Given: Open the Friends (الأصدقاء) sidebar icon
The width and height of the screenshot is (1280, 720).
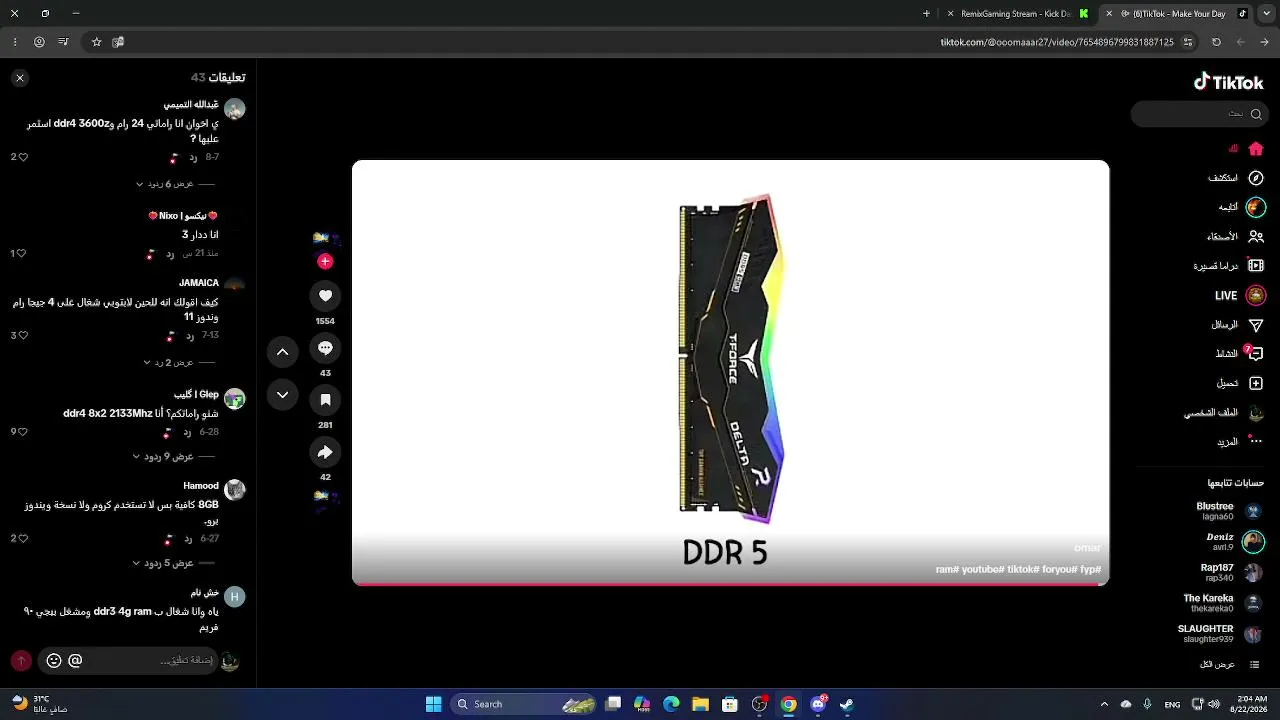Looking at the screenshot, I should 1256,237.
